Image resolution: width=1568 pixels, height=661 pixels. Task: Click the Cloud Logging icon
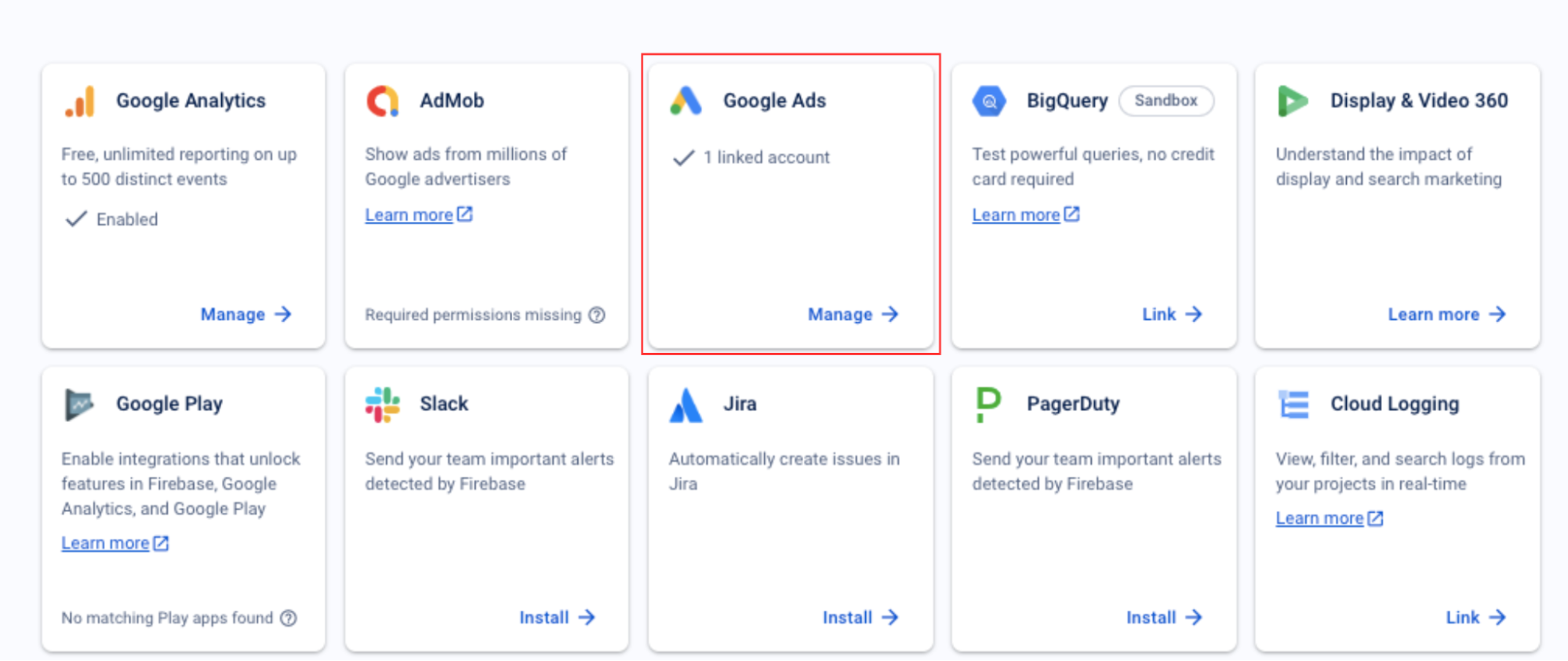point(1293,405)
